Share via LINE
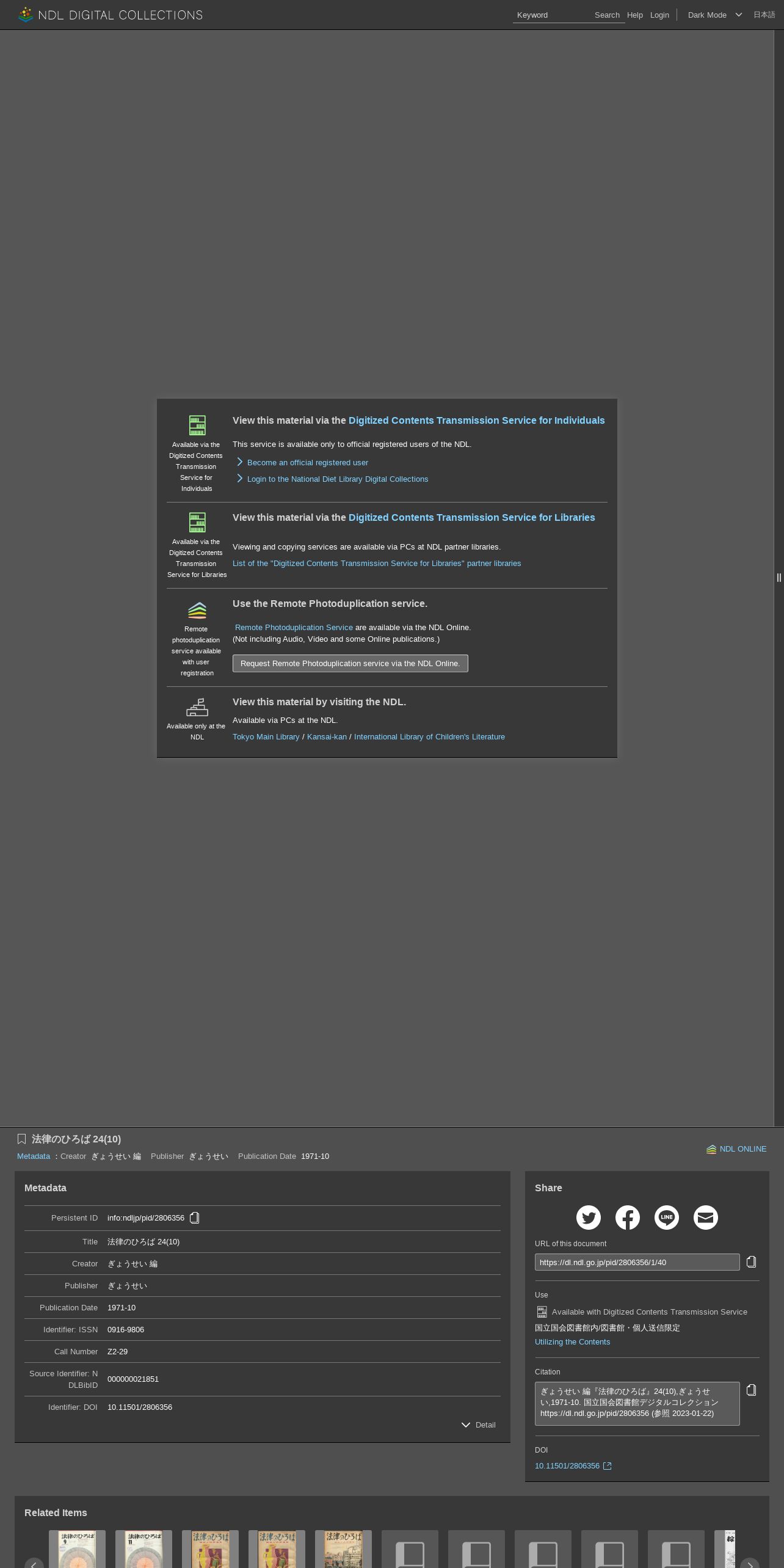Image resolution: width=784 pixels, height=1568 pixels. (x=667, y=1218)
